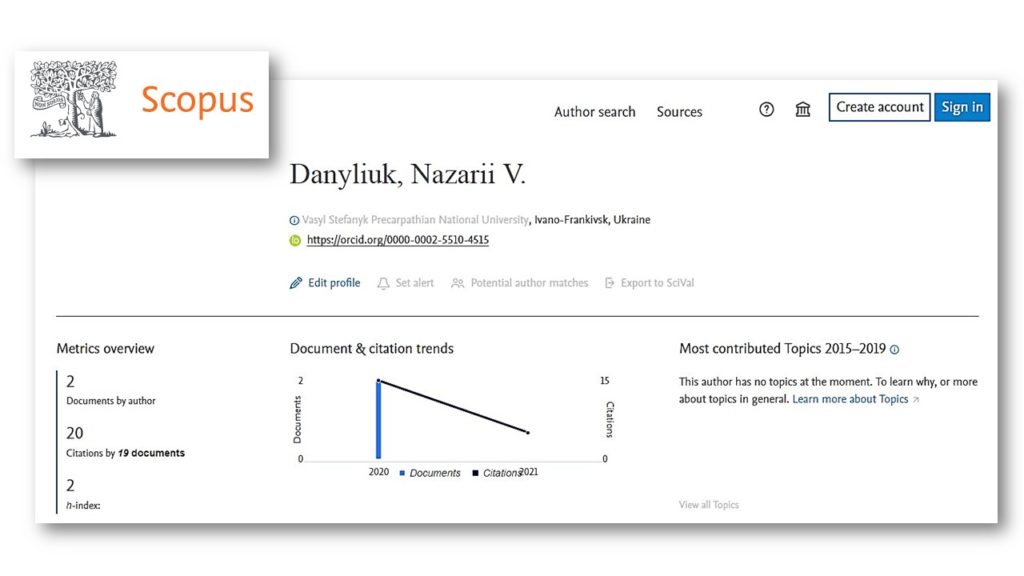Viewport: 1024px width, 576px height.
Task: Click the '2020' label on the chart axis
Action: tap(379, 472)
